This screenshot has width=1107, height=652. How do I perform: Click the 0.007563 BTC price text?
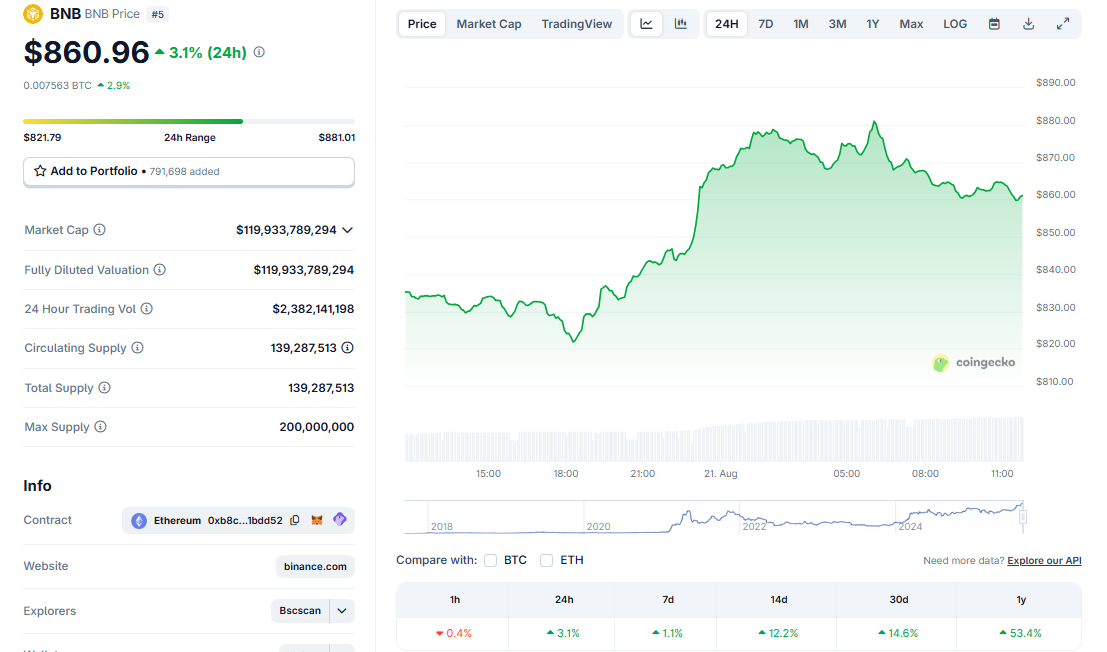tap(57, 85)
